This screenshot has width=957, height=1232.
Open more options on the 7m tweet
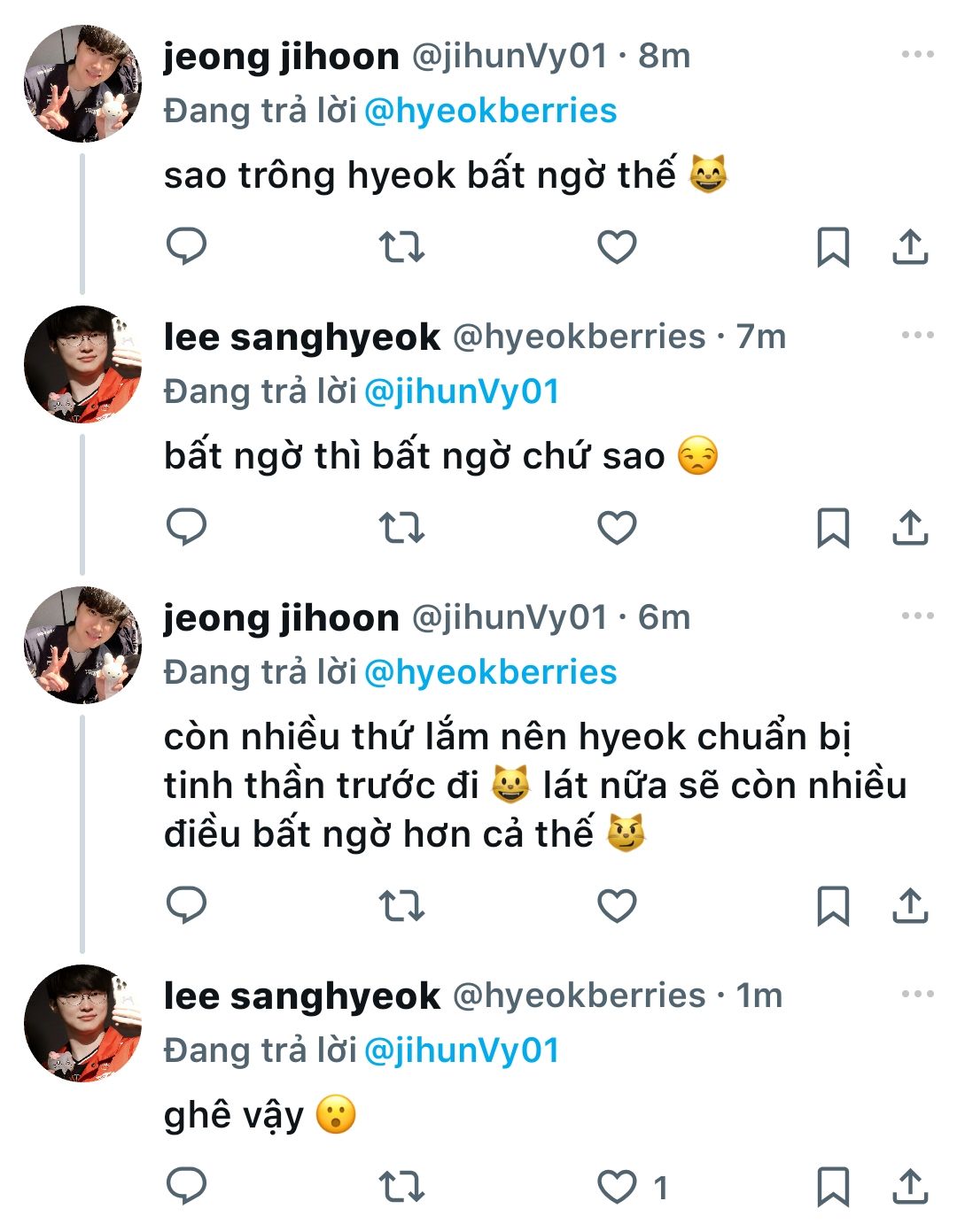click(917, 336)
